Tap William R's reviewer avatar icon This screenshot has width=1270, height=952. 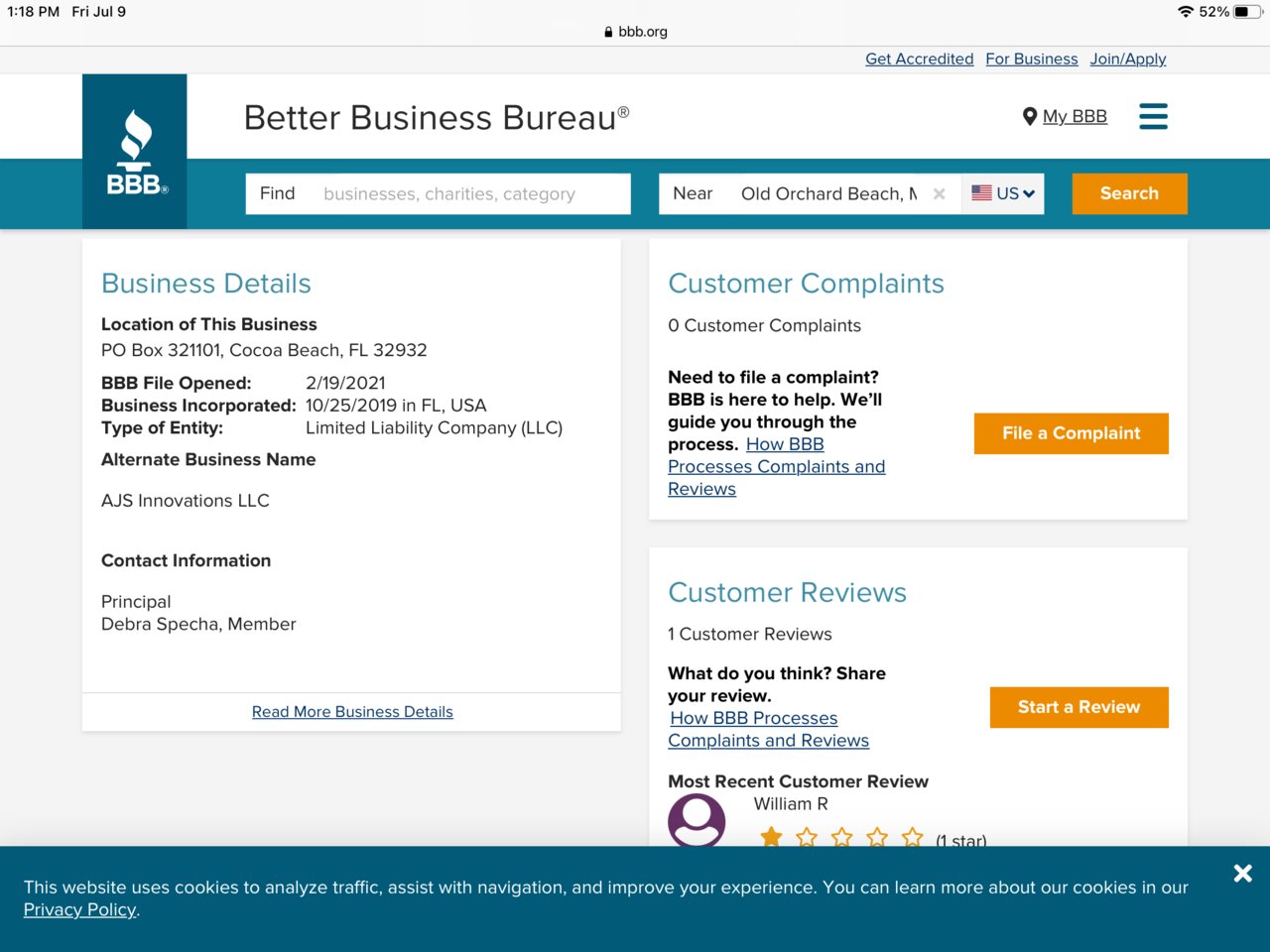pyautogui.click(x=697, y=821)
